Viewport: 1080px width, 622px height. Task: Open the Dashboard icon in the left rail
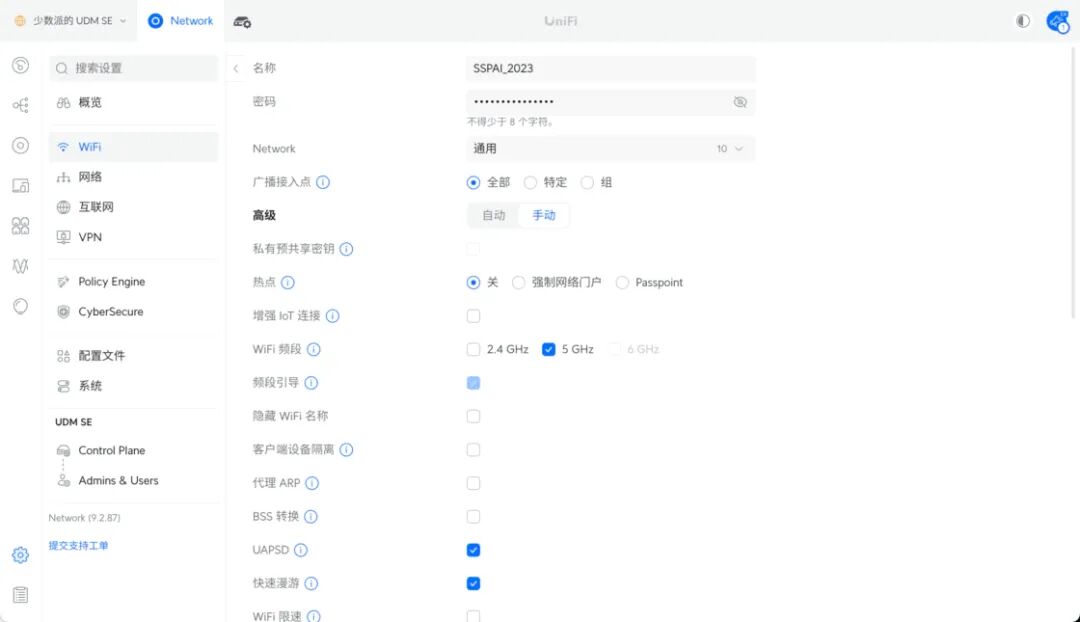(x=21, y=65)
